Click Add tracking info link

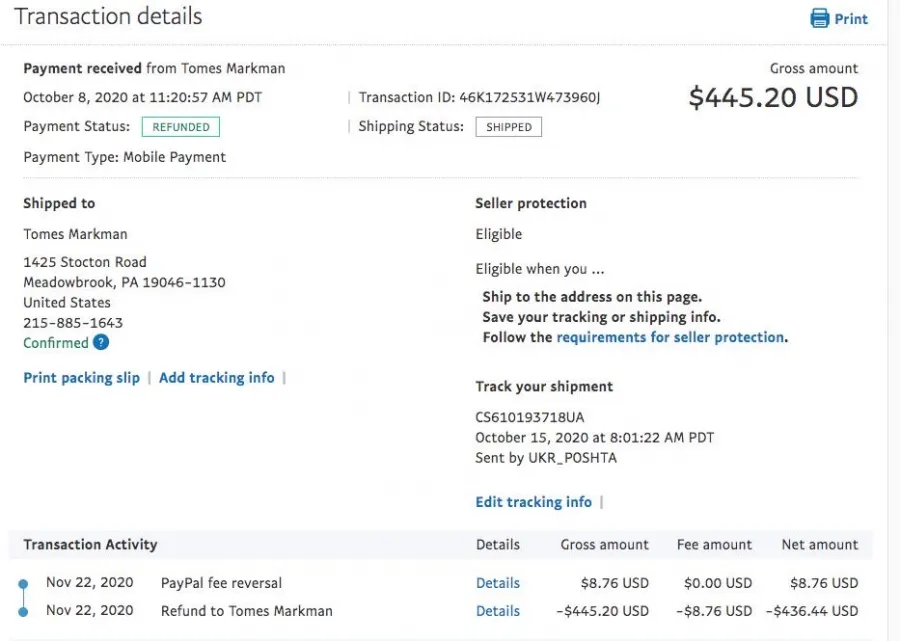(x=216, y=378)
